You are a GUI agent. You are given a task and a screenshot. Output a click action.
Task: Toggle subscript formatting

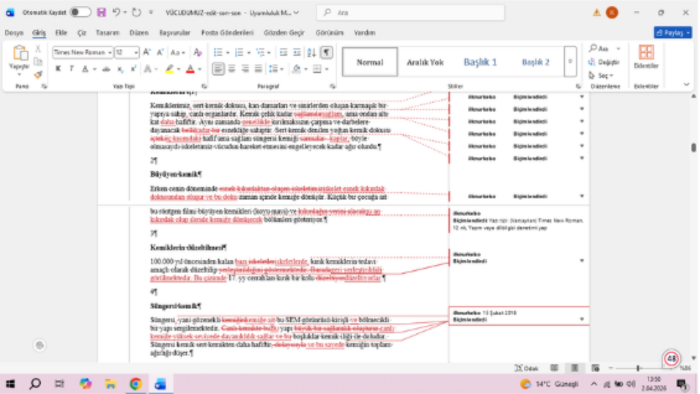point(120,69)
